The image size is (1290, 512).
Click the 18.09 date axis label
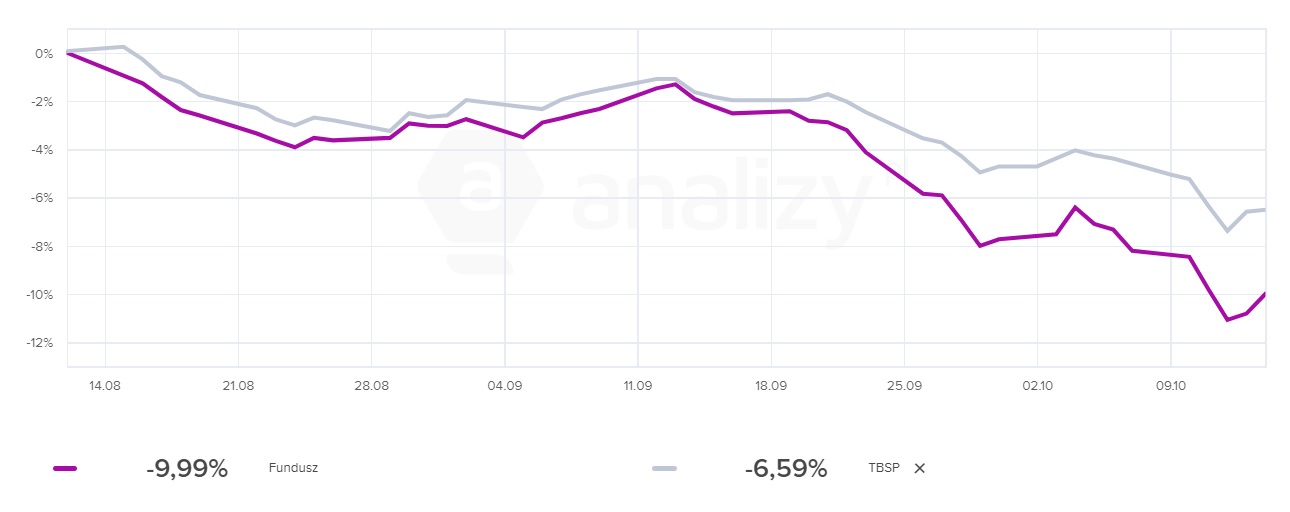point(771,385)
